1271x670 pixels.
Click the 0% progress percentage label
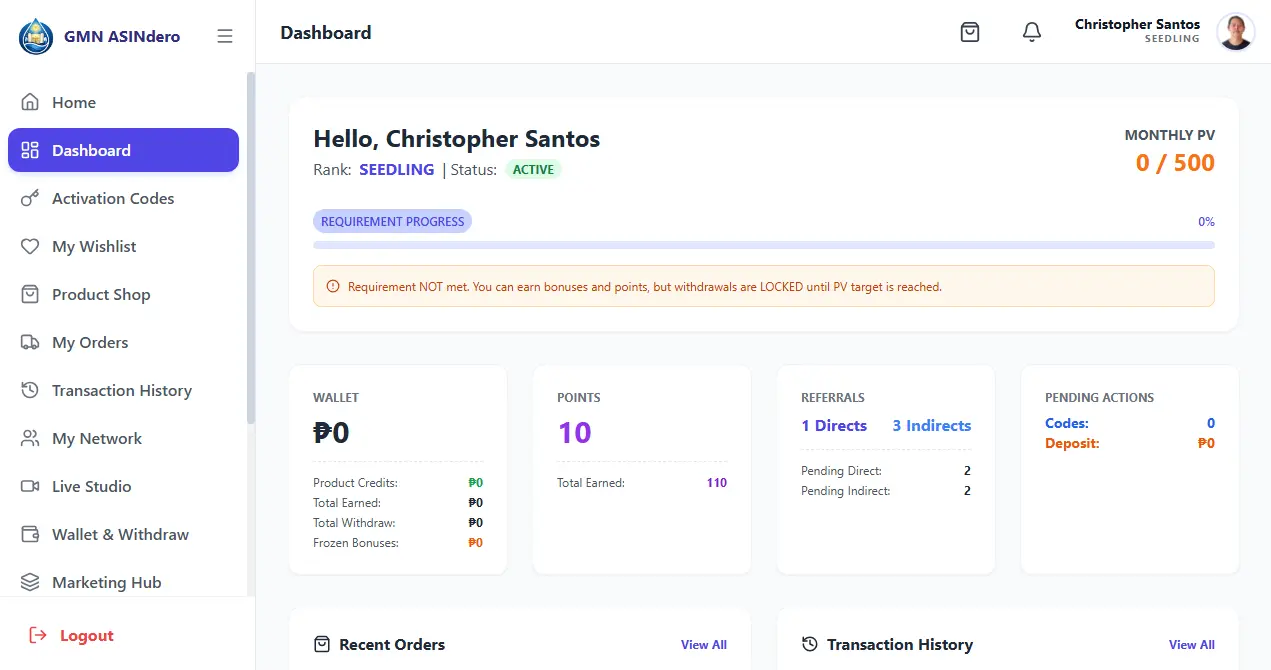(1206, 222)
